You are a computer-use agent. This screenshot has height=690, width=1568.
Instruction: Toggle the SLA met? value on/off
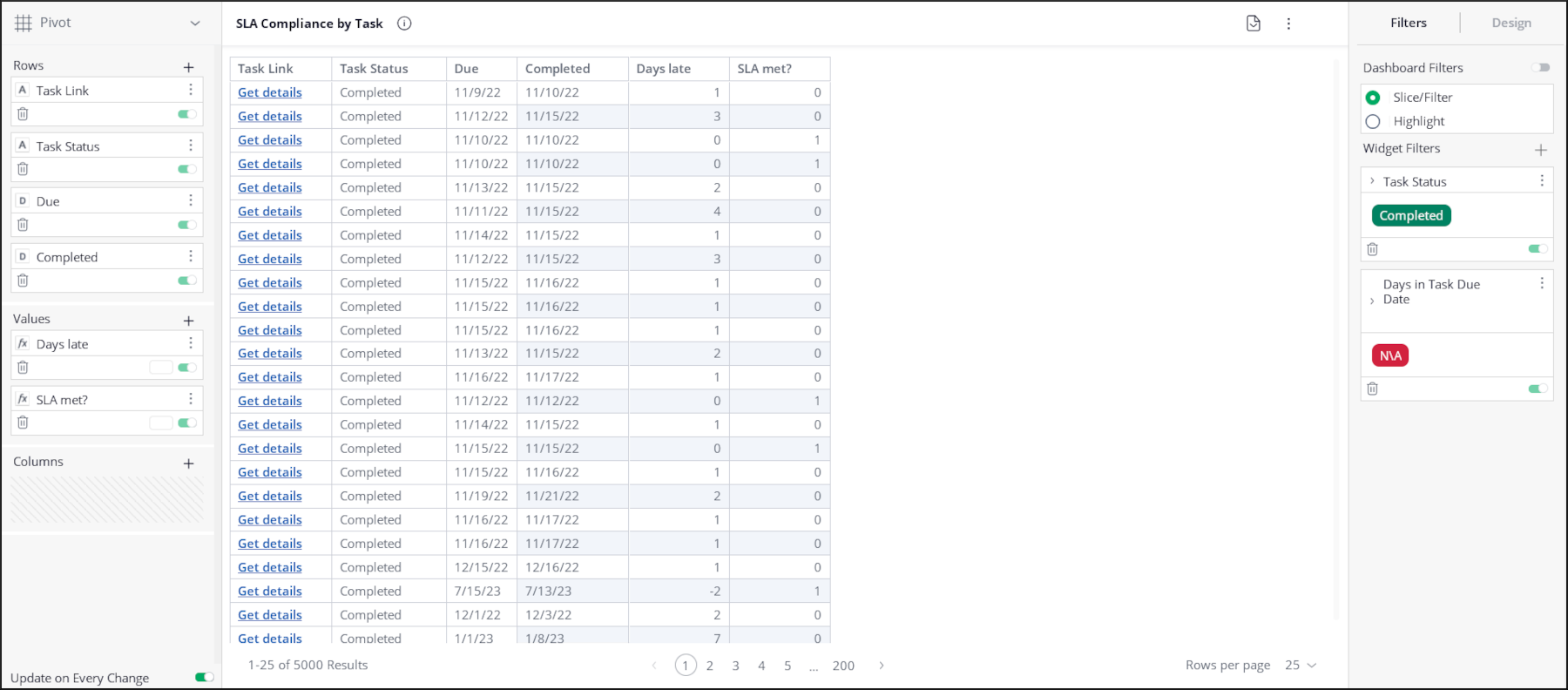pyautogui.click(x=187, y=423)
